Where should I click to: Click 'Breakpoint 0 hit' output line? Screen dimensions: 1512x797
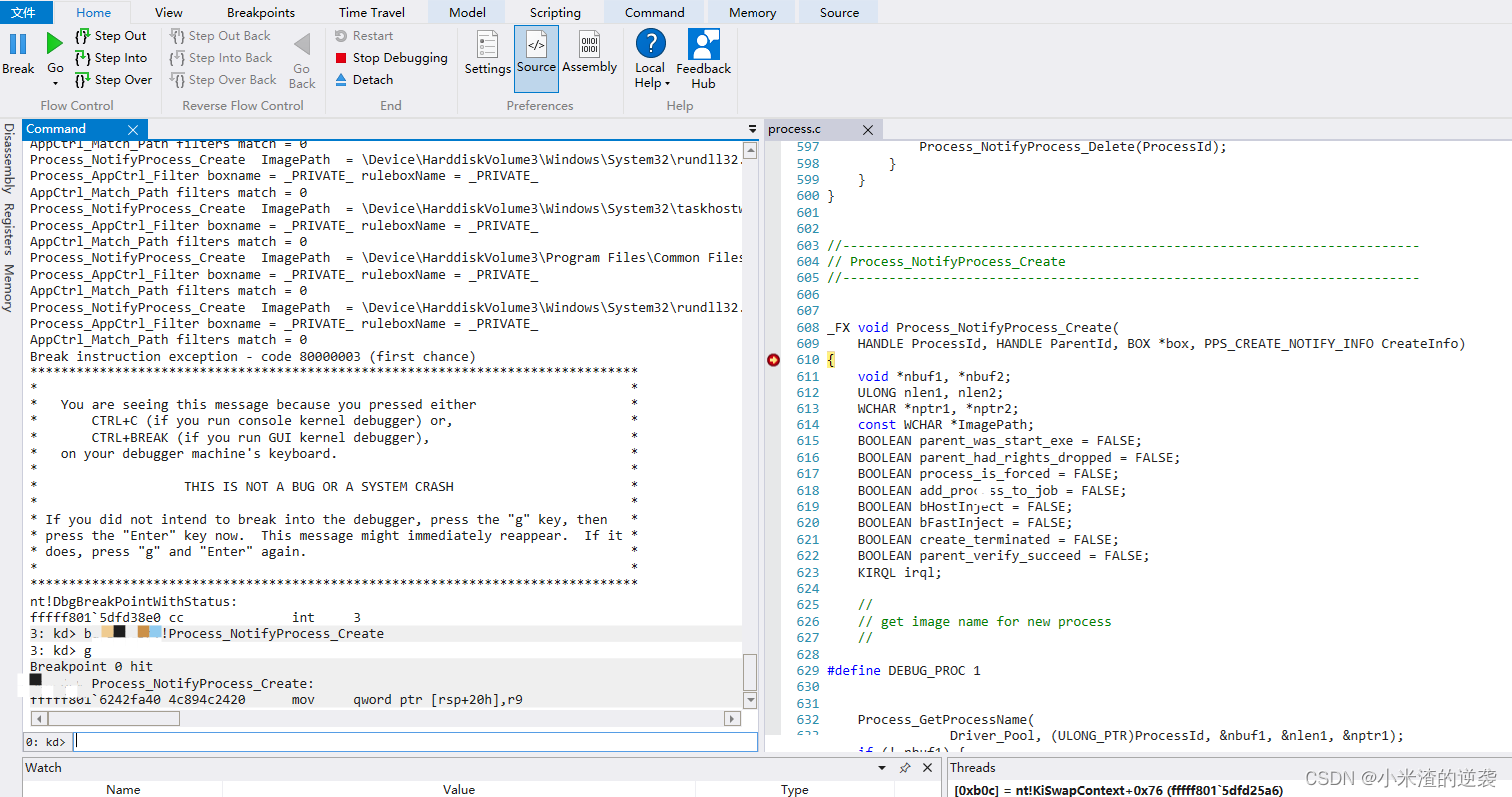[x=91, y=666]
